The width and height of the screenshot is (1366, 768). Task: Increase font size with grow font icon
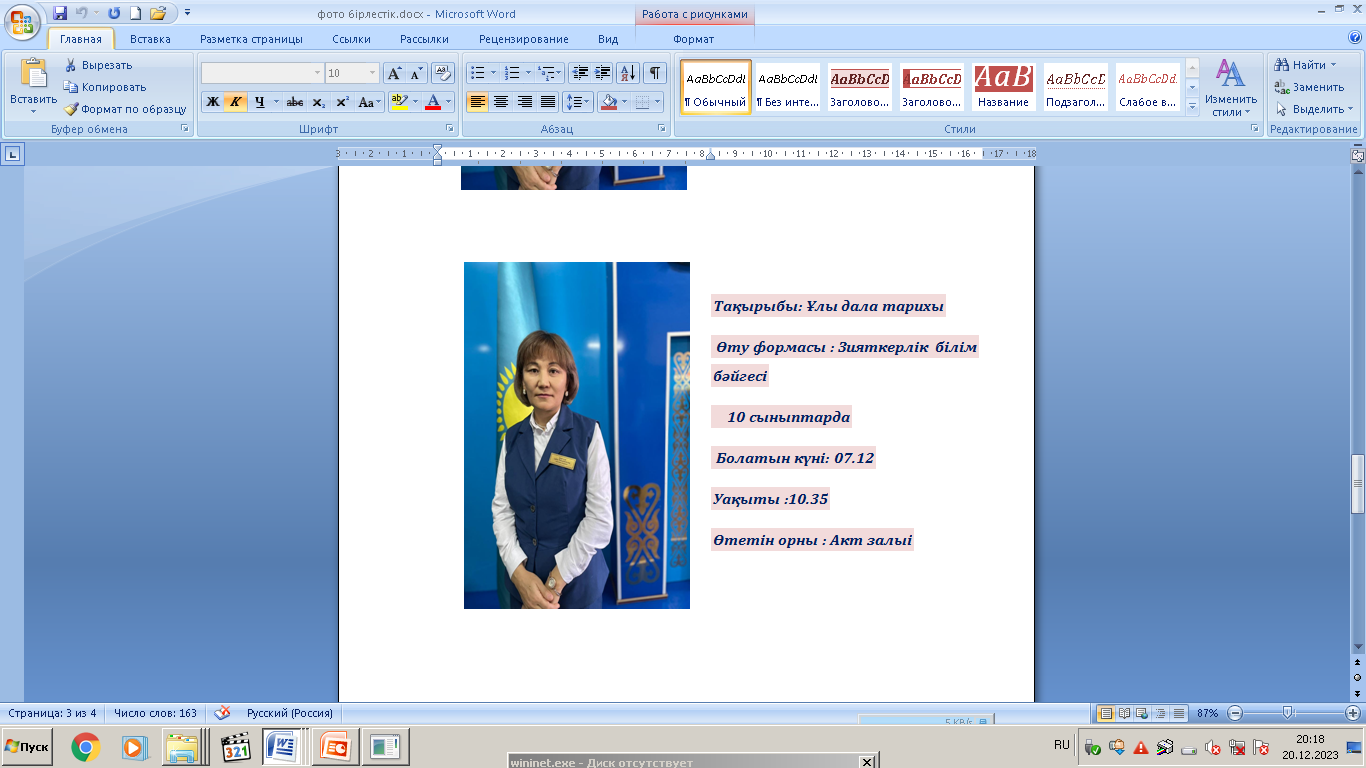coord(394,73)
